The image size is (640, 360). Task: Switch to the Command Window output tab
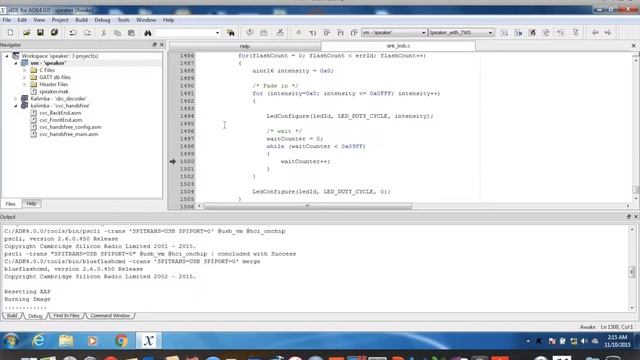(110, 316)
